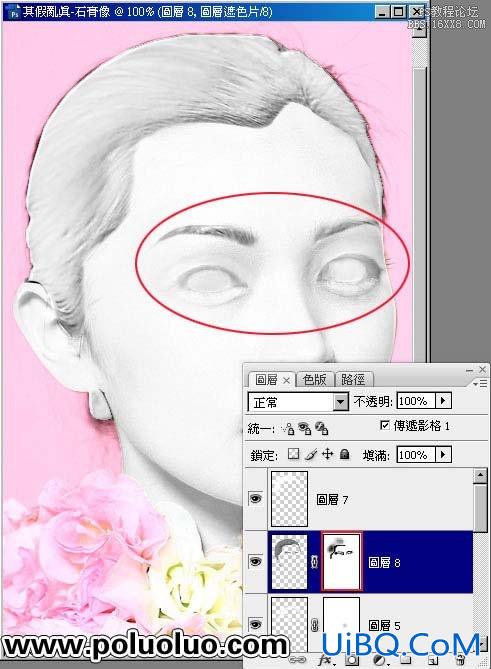Screen dimensions: 491x669
Task: Click mask link icon on 圖層 5
Action: (x=315, y=625)
